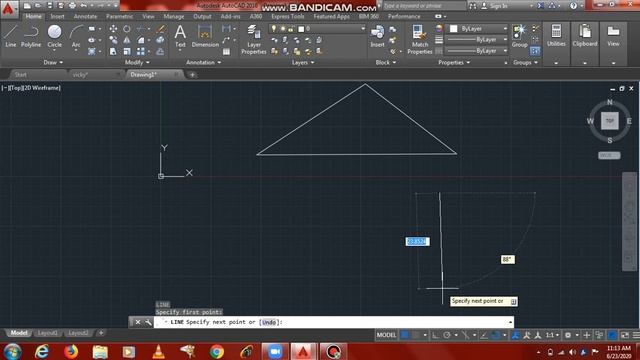Add a new layout with plus button
640x360 pixels.
101,333
